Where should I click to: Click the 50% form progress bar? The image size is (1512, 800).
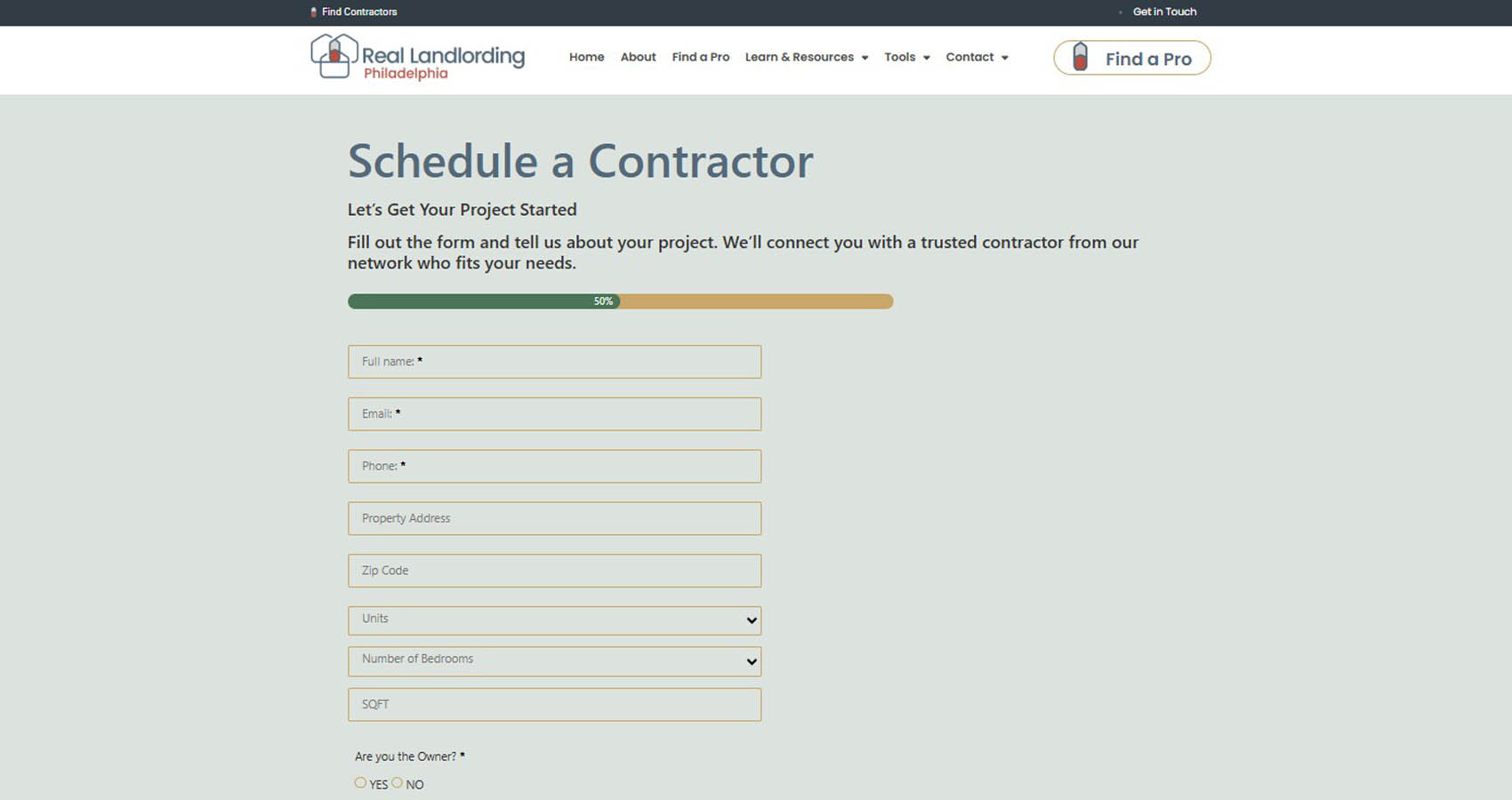(620, 301)
